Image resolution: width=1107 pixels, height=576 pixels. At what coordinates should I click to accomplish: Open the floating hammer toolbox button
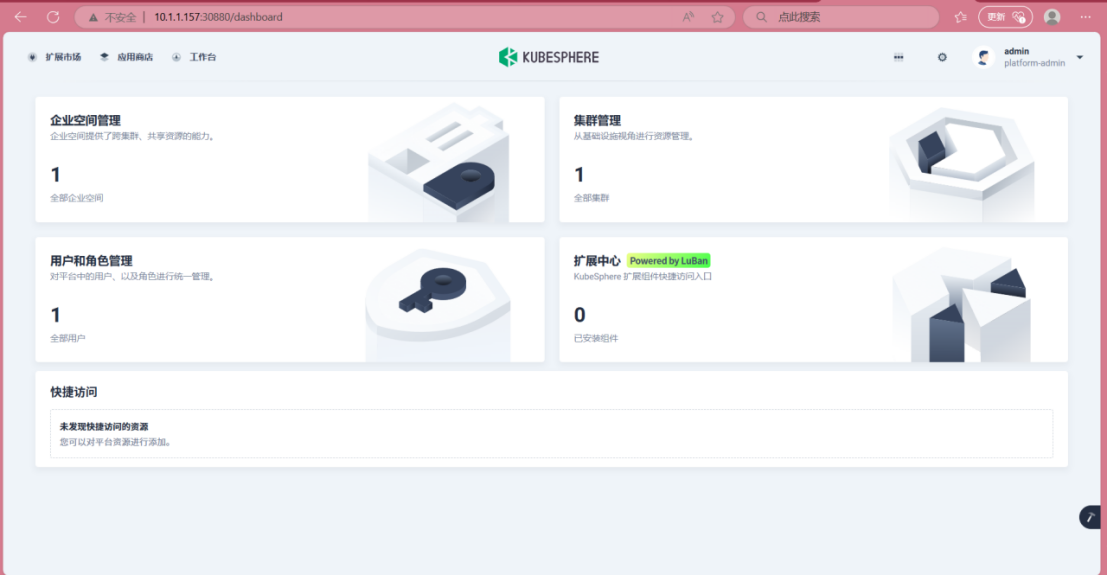[1090, 517]
